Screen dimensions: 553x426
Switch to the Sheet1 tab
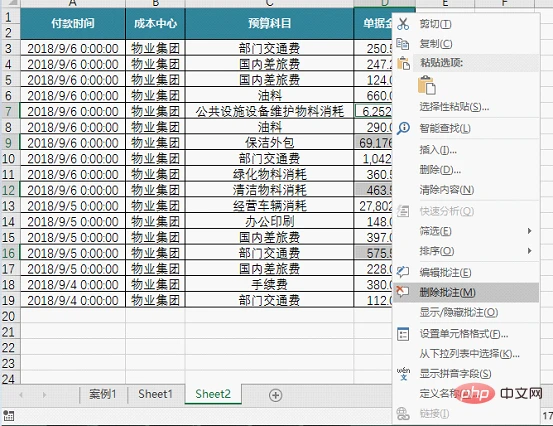pos(155,394)
